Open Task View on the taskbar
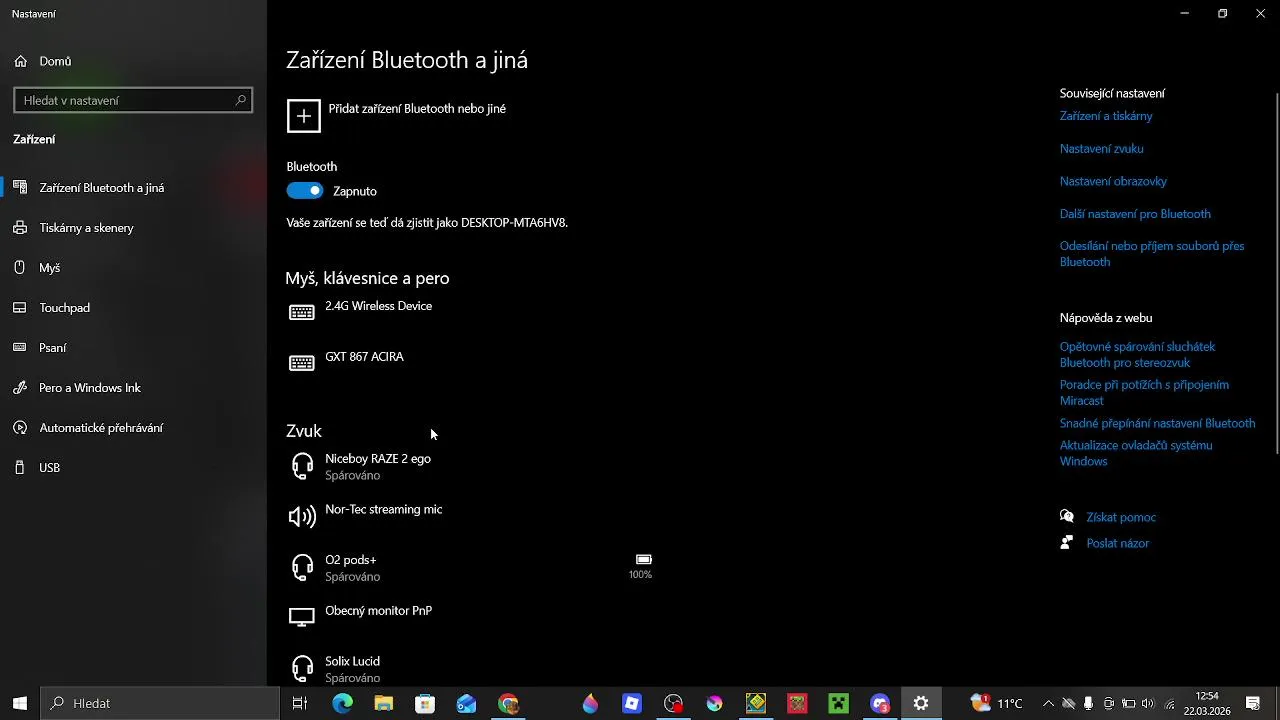1280x720 pixels. coord(300,704)
